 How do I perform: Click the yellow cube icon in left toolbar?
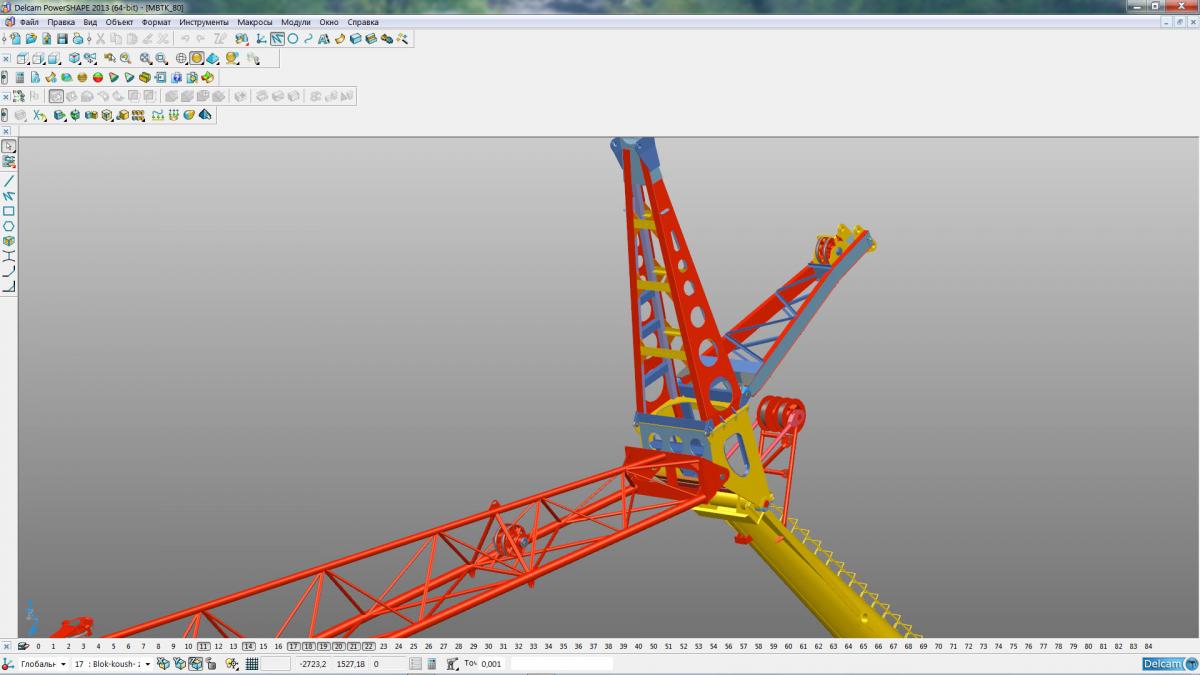[9, 241]
